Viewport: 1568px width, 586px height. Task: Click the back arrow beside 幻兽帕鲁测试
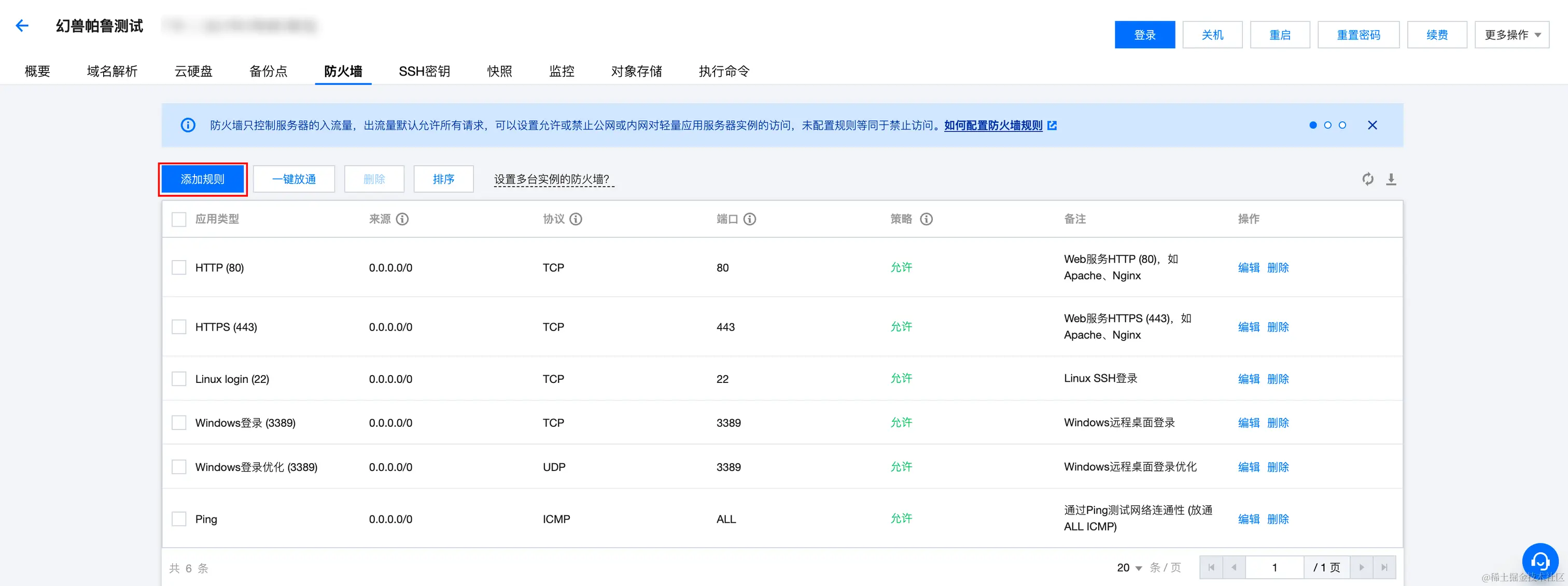22,25
